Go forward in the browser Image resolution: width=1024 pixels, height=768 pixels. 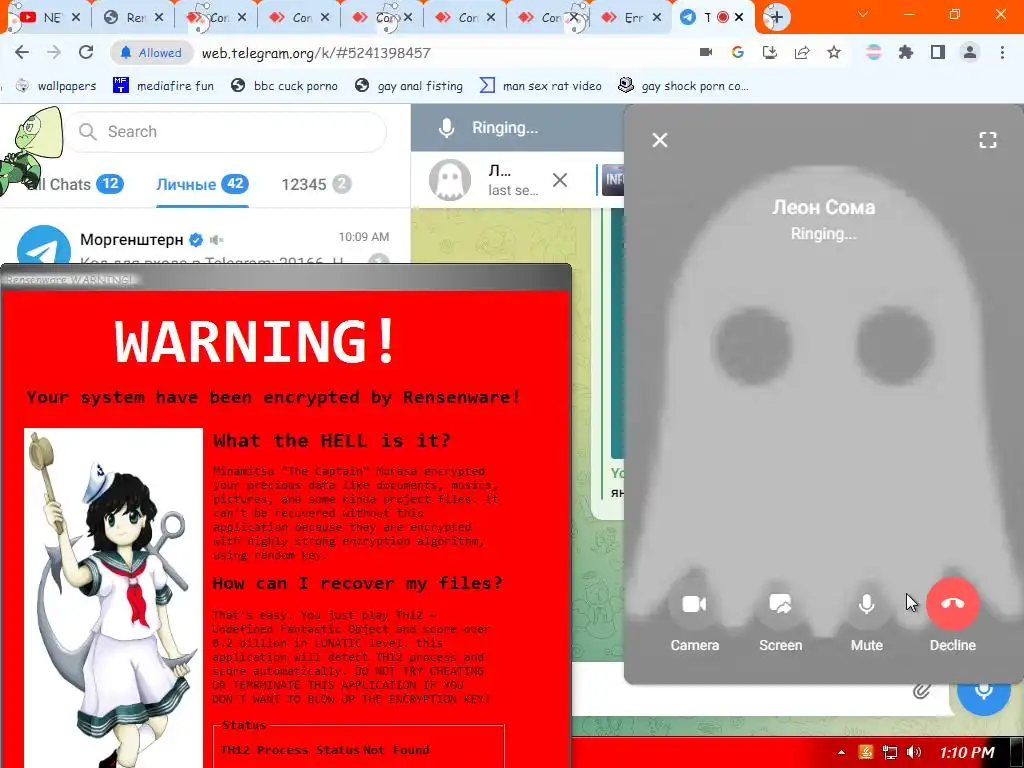[54, 53]
